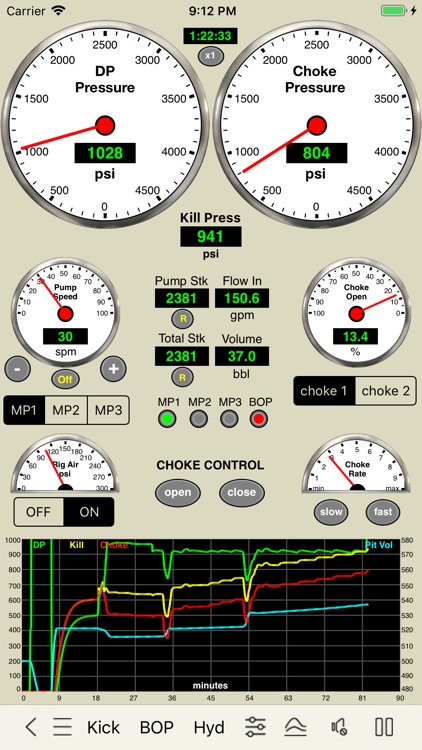422x750 pixels.
Task: Tap the Pump Stk 2381 value
Action: pyautogui.click(x=181, y=298)
